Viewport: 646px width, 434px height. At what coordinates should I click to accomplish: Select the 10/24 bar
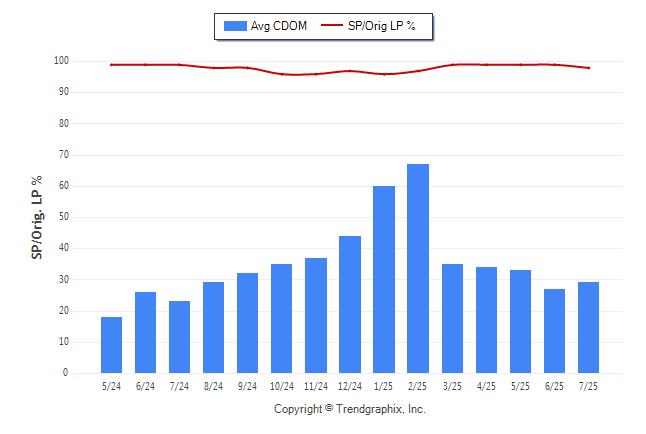pyautogui.click(x=281, y=319)
